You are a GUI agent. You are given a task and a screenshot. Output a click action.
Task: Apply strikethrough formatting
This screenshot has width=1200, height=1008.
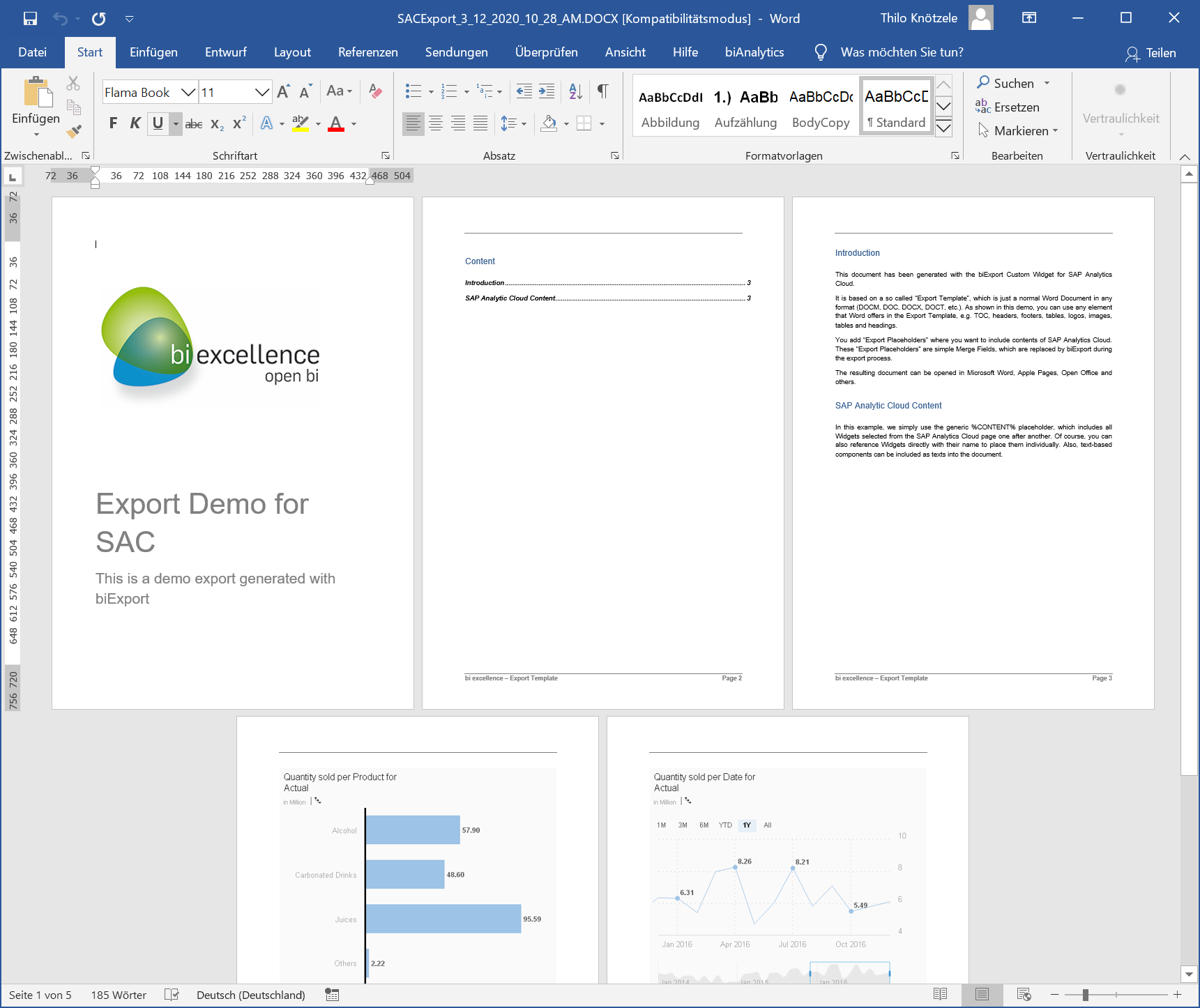[x=194, y=124]
